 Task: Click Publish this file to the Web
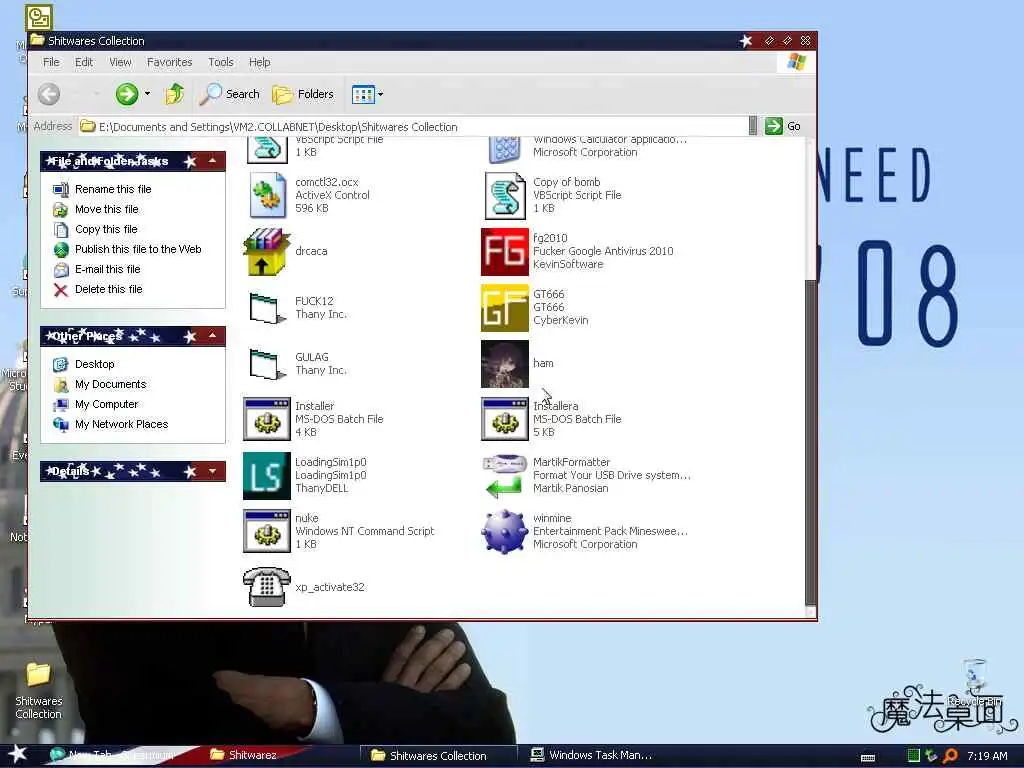(x=138, y=249)
